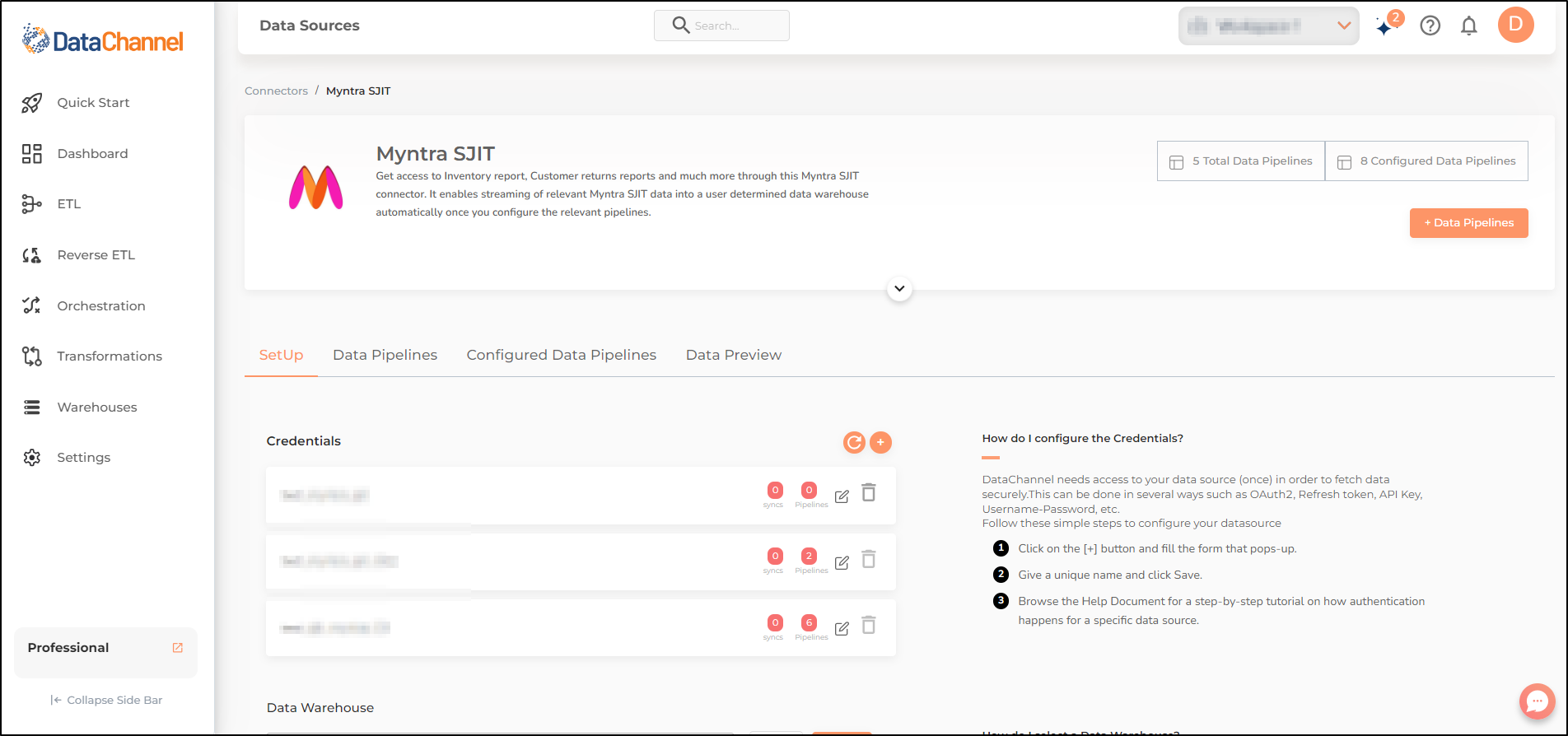Click the Data Warehouse section heading
The height and width of the screenshot is (736, 1568).
(x=320, y=708)
